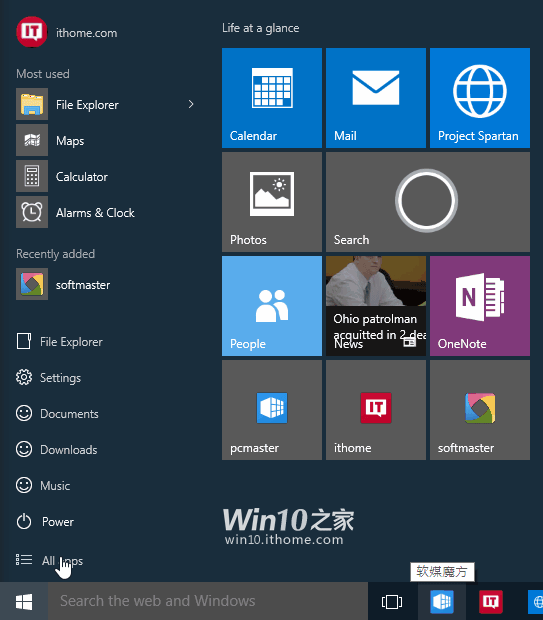Viewport: 543px width, 620px height.
Task: Open the Photos tile
Action: tap(272, 202)
